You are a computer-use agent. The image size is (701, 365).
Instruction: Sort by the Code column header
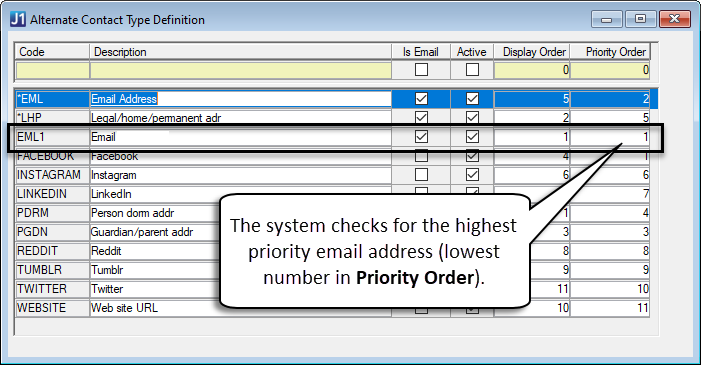(52, 52)
